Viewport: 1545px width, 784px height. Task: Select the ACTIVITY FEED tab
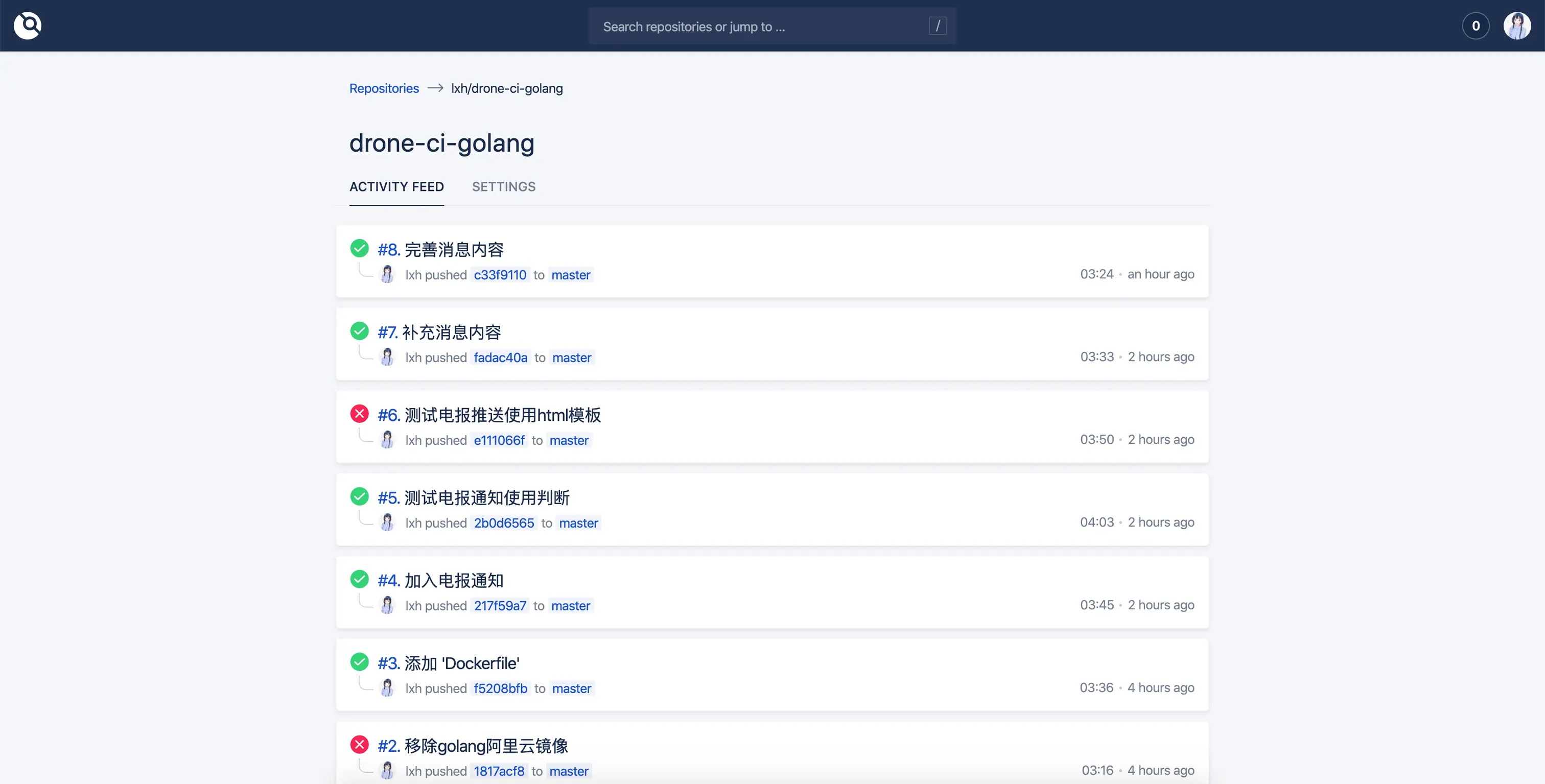pos(396,187)
